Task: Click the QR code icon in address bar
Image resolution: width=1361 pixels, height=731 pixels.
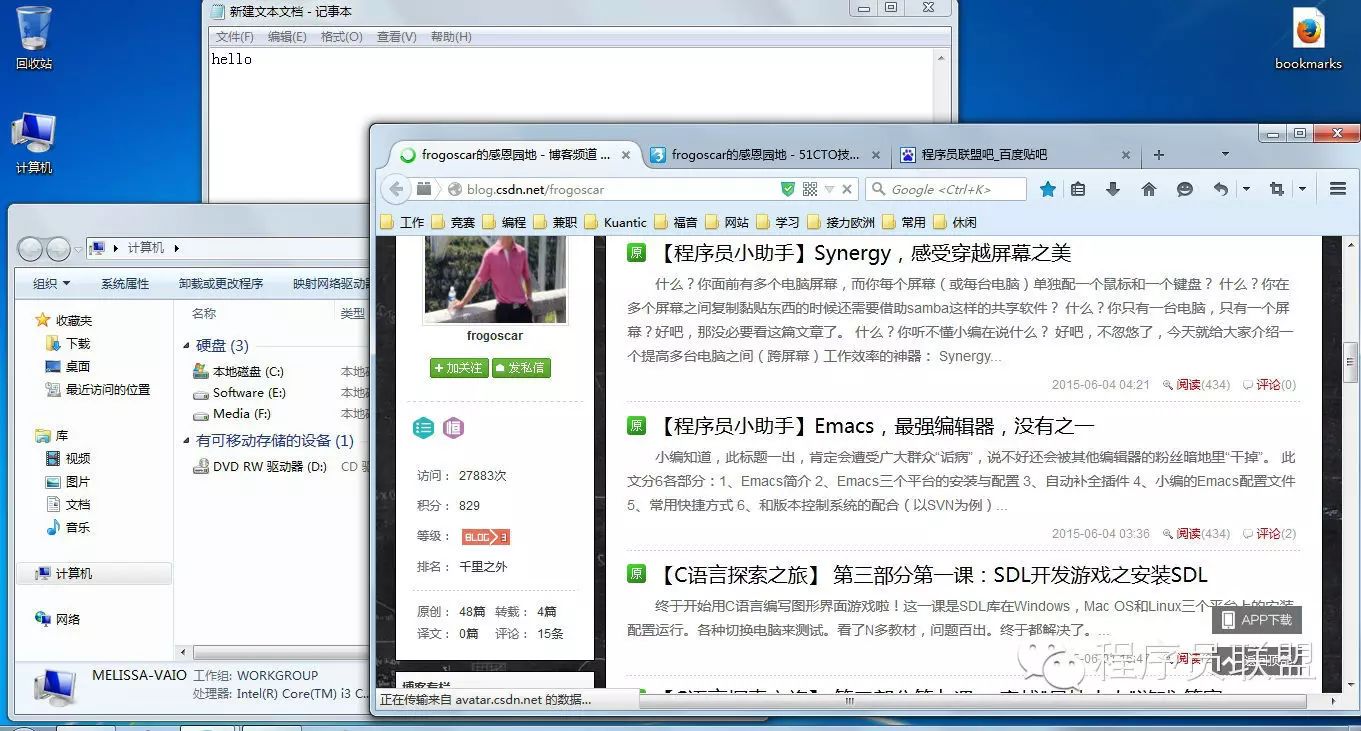Action: click(810, 189)
